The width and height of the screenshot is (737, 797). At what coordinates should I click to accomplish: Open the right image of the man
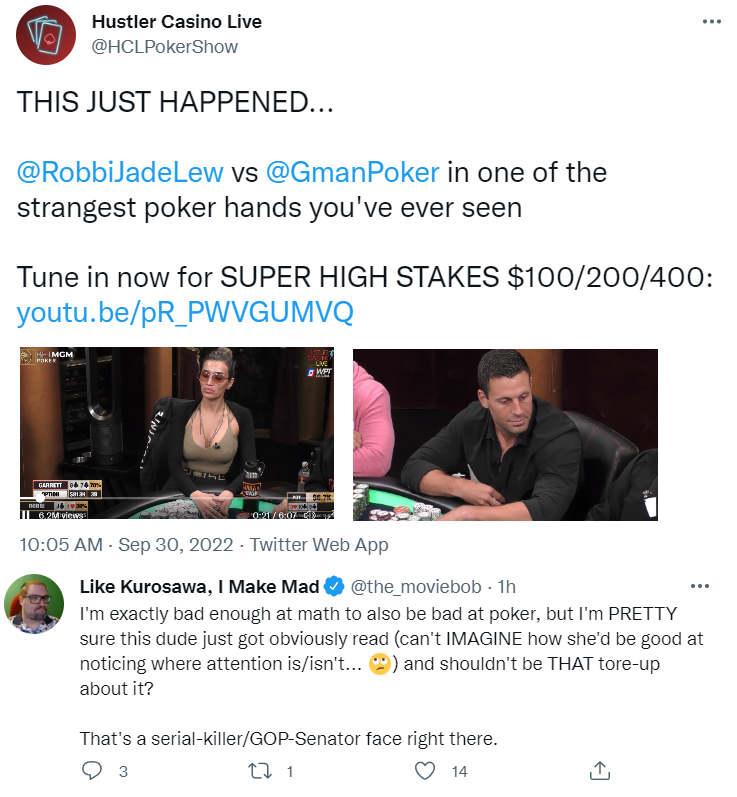tap(505, 434)
